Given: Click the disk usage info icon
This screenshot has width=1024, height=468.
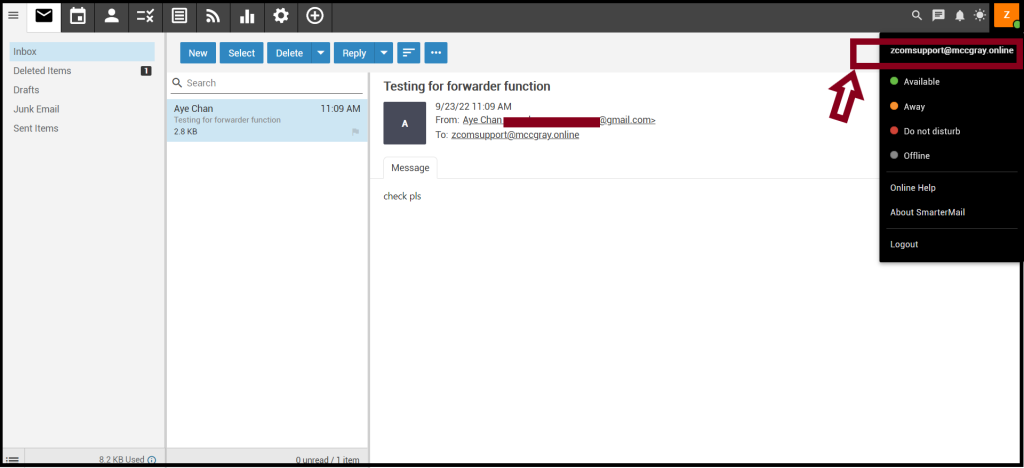Looking at the screenshot, I should click(152, 460).
